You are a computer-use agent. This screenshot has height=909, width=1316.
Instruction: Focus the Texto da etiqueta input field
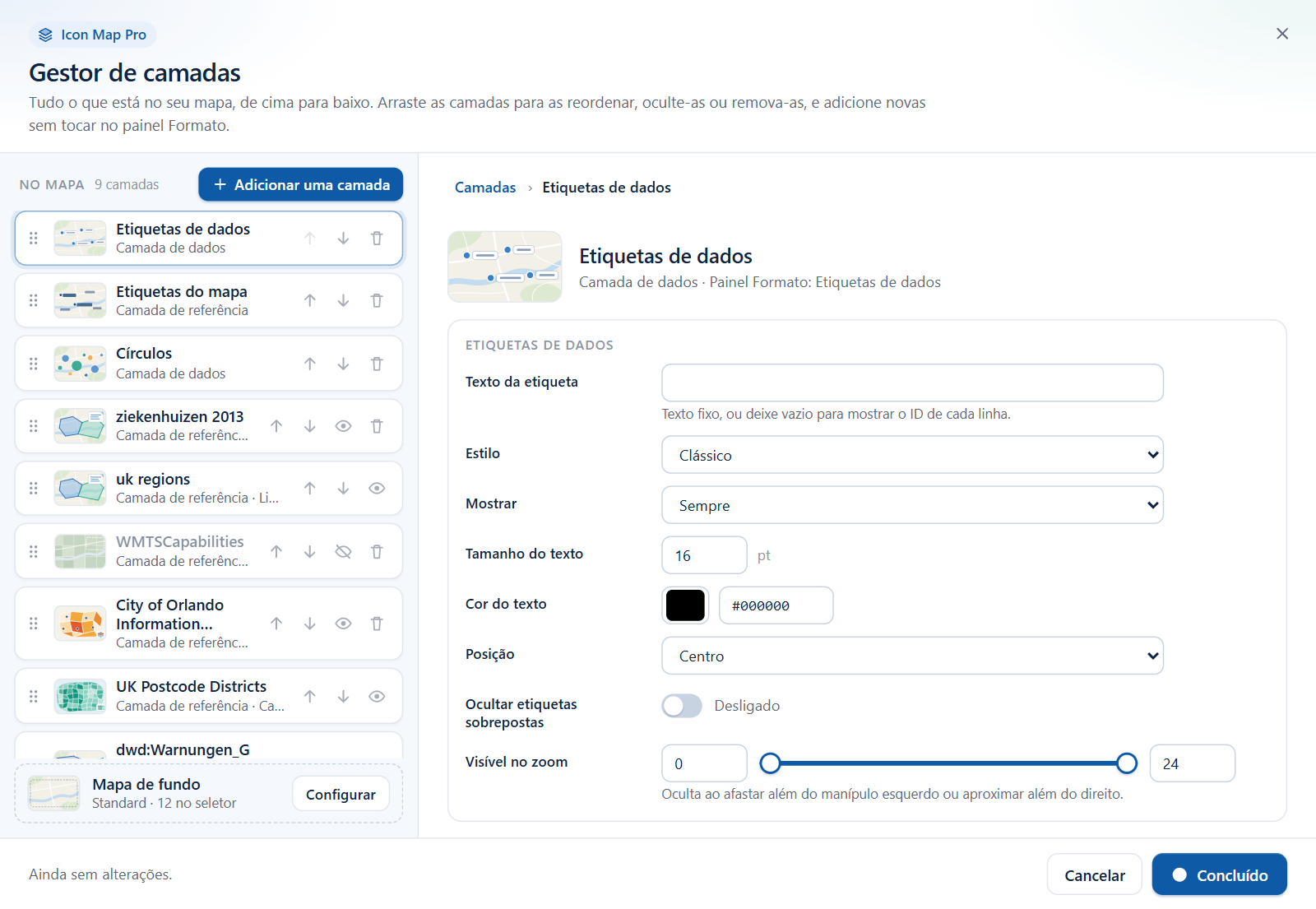pos(912,383)
